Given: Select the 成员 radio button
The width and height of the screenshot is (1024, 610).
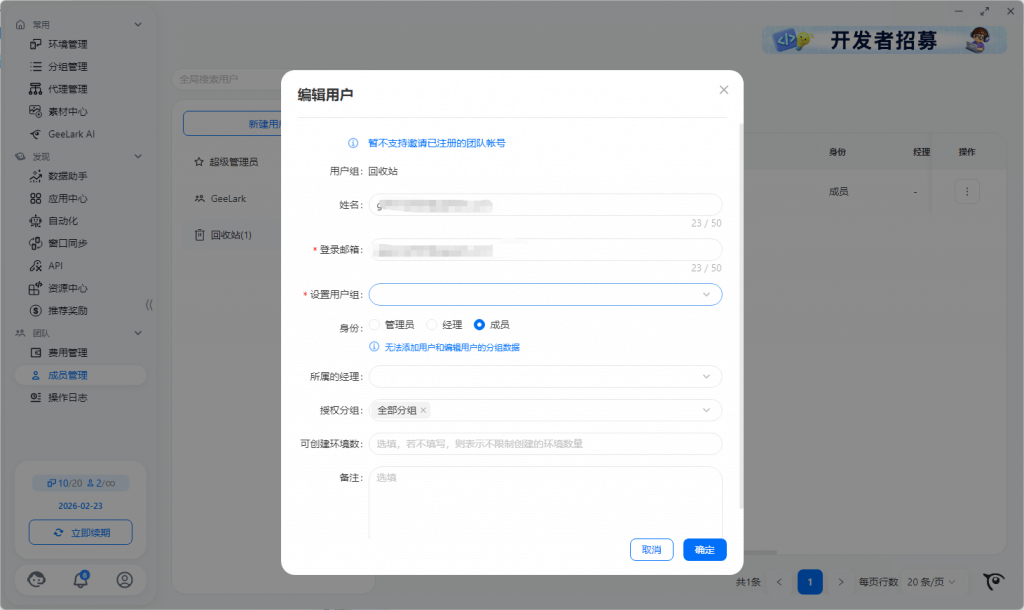Looking at the screenshot, I should [x=480, y=325].
